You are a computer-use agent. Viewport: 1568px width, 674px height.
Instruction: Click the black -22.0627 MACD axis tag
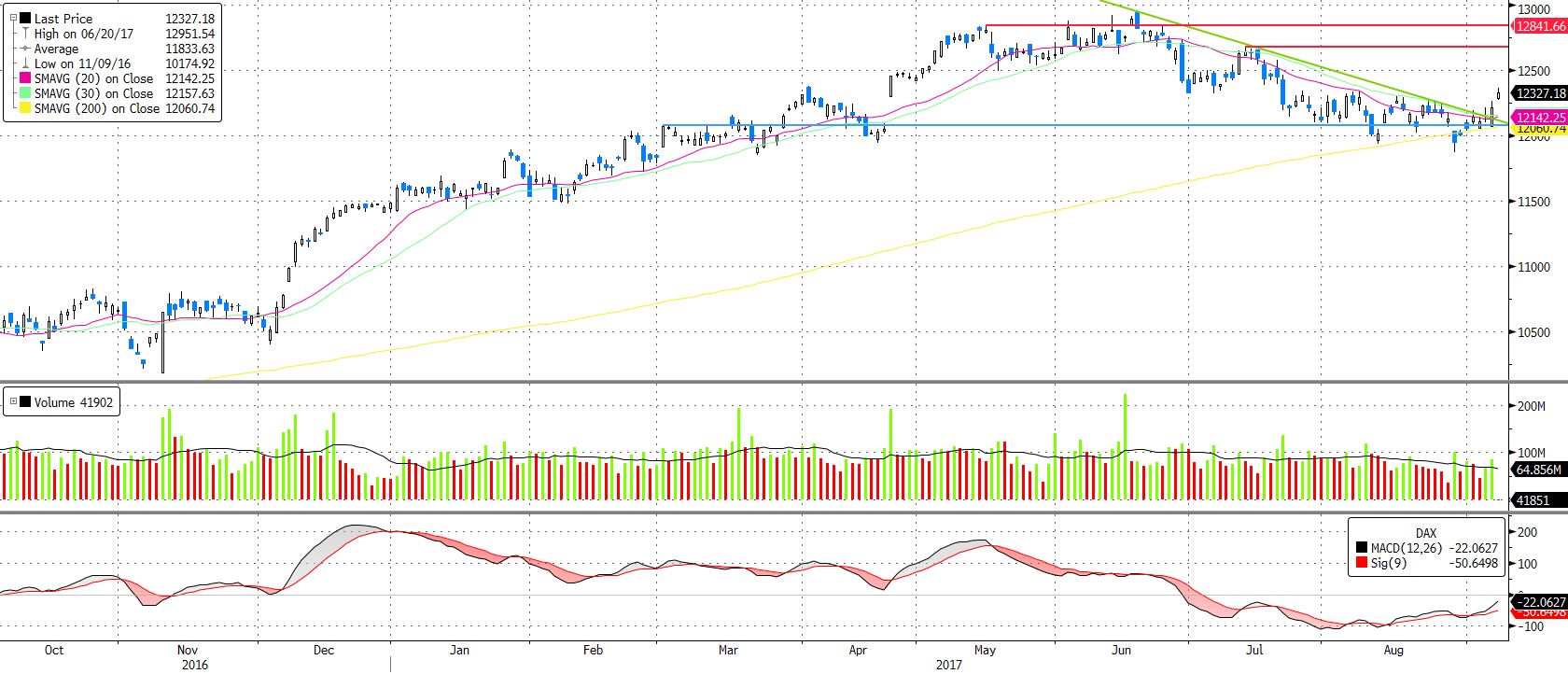[1540, 602]
